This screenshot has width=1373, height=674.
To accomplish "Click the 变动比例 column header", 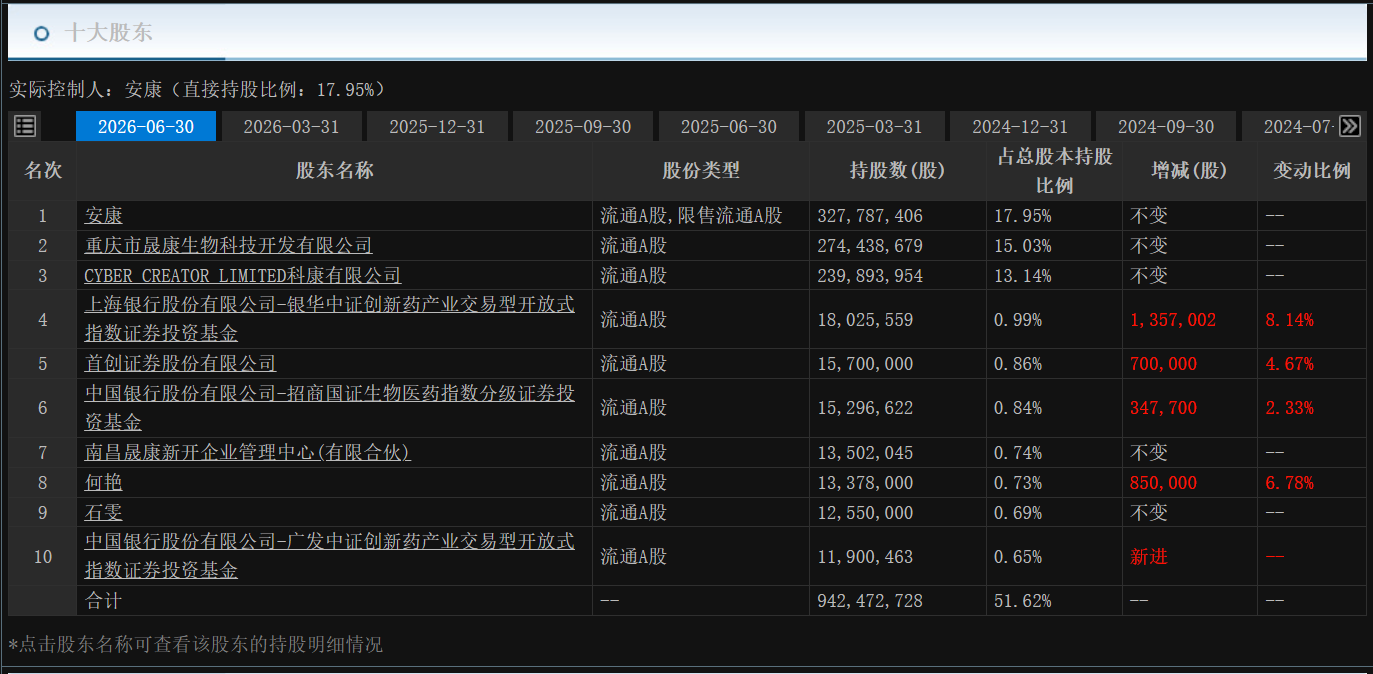I will click(x=1312, y=171).
